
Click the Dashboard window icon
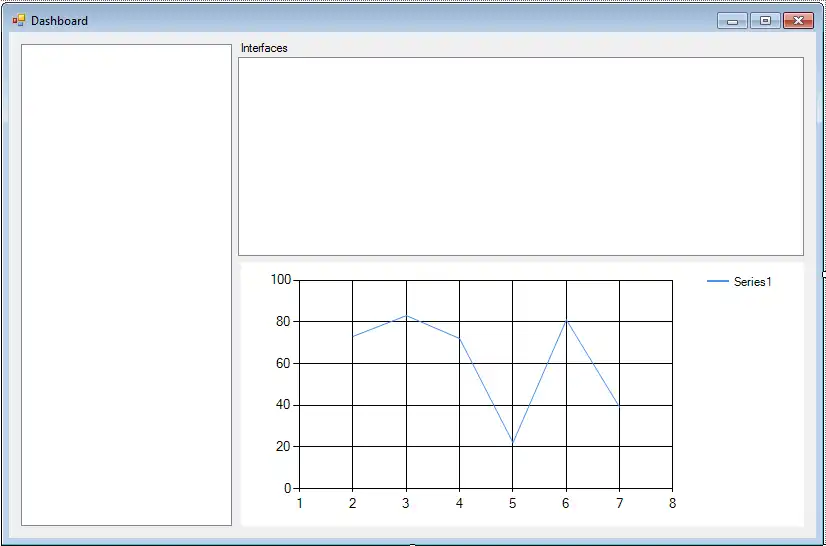[x=19, y=21]
